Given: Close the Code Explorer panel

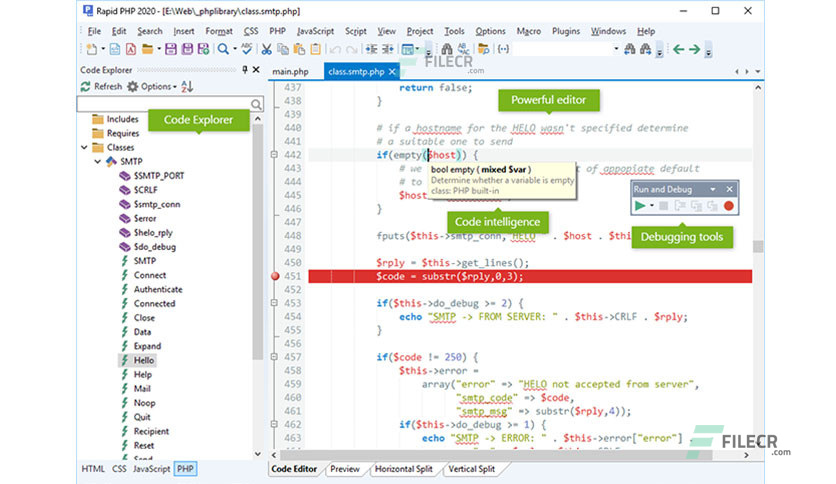Looking at the screenshot, I should click(256, 69).
